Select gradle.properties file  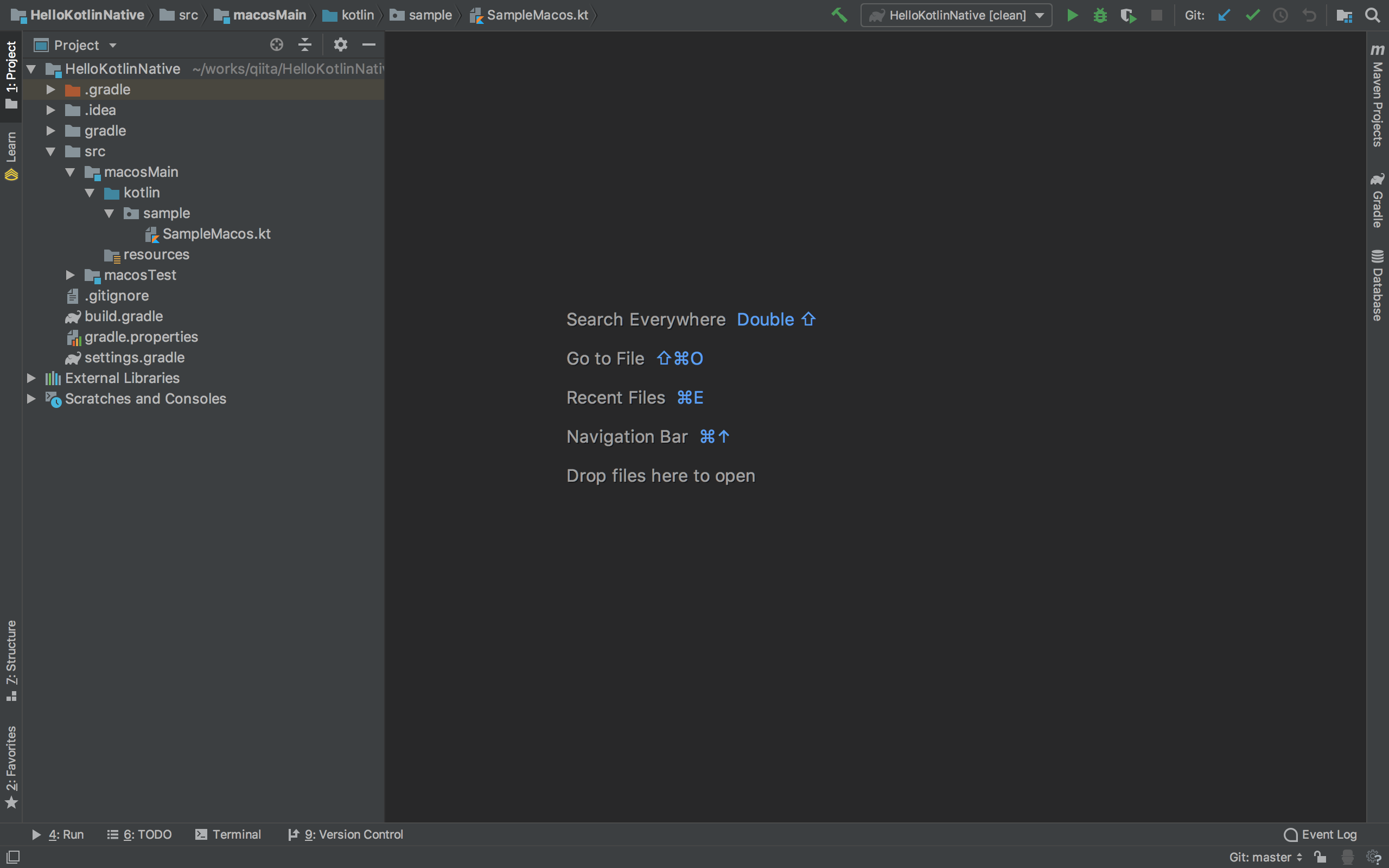point(141,337)
